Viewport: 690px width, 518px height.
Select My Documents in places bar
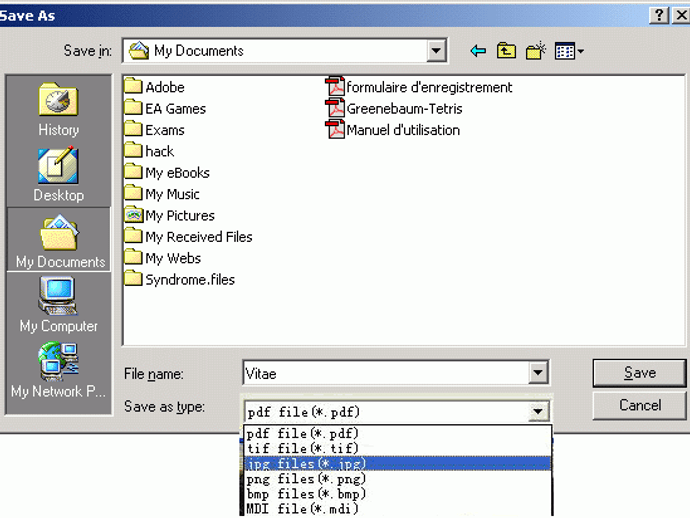point(59,240)
